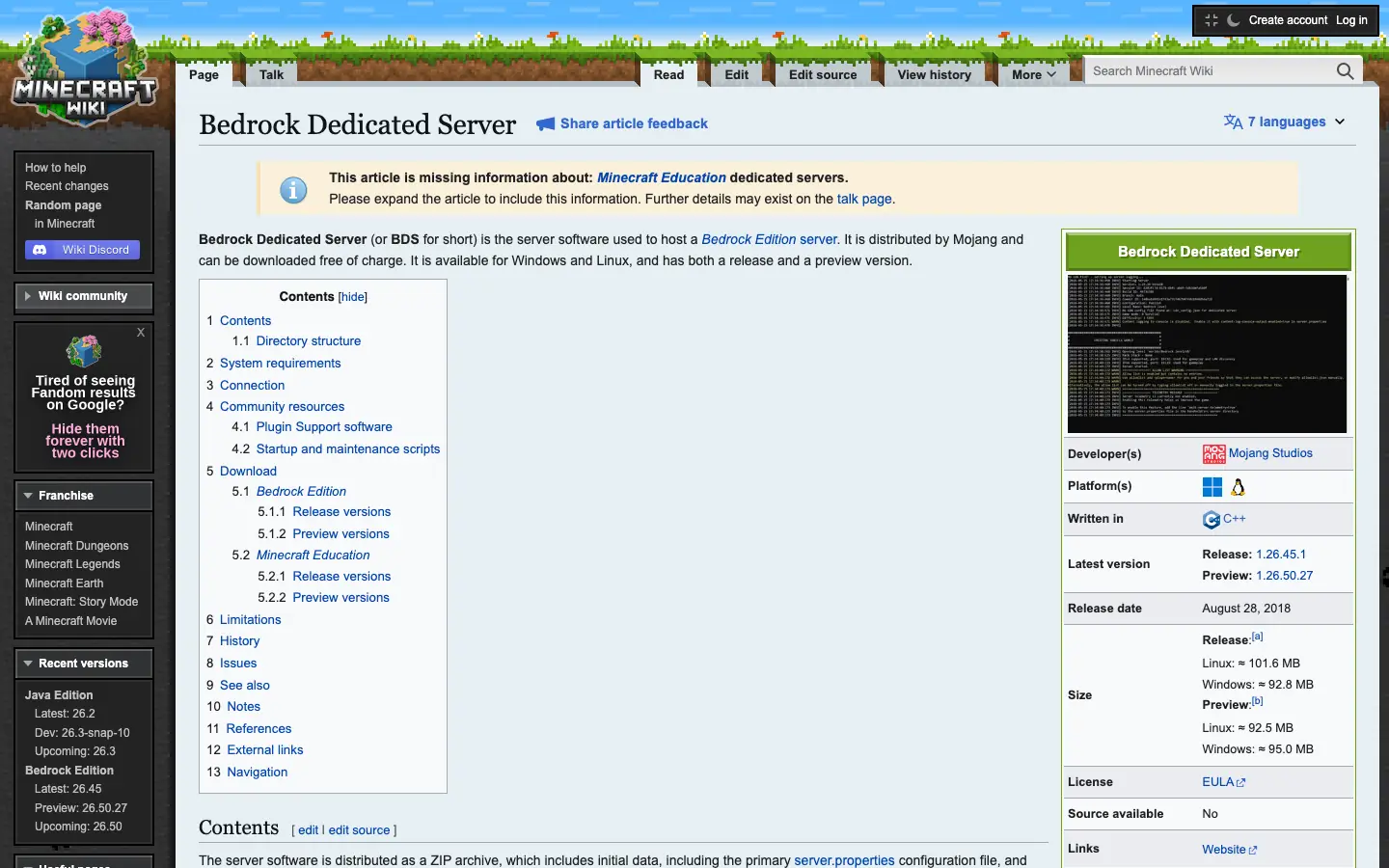Go to Directory structure in contents
Image resolution: width=1389 pixels, height=868 pixels.
pos(309,341)
